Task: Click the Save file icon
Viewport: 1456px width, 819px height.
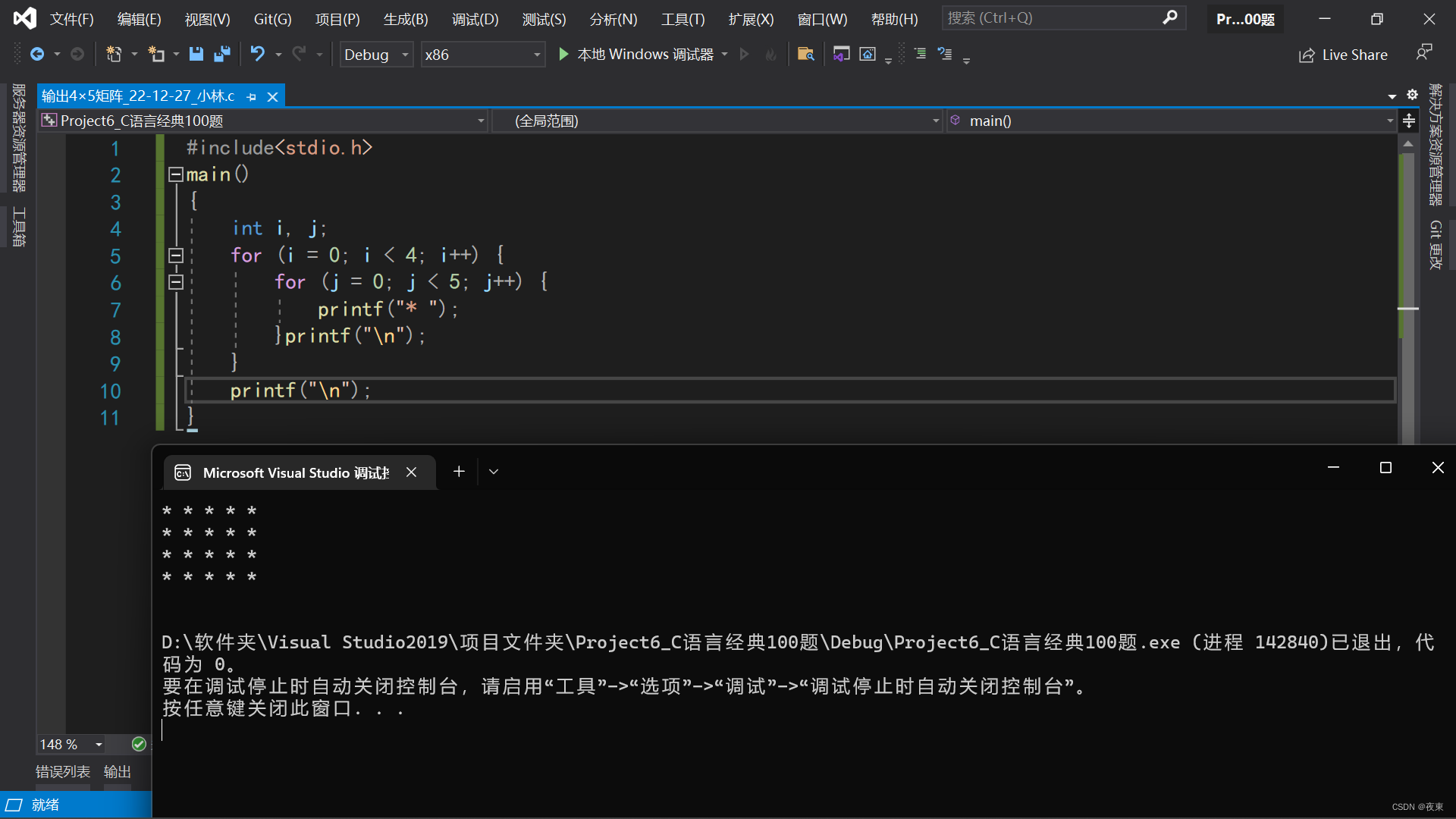Action: click(x=196, y=54)
